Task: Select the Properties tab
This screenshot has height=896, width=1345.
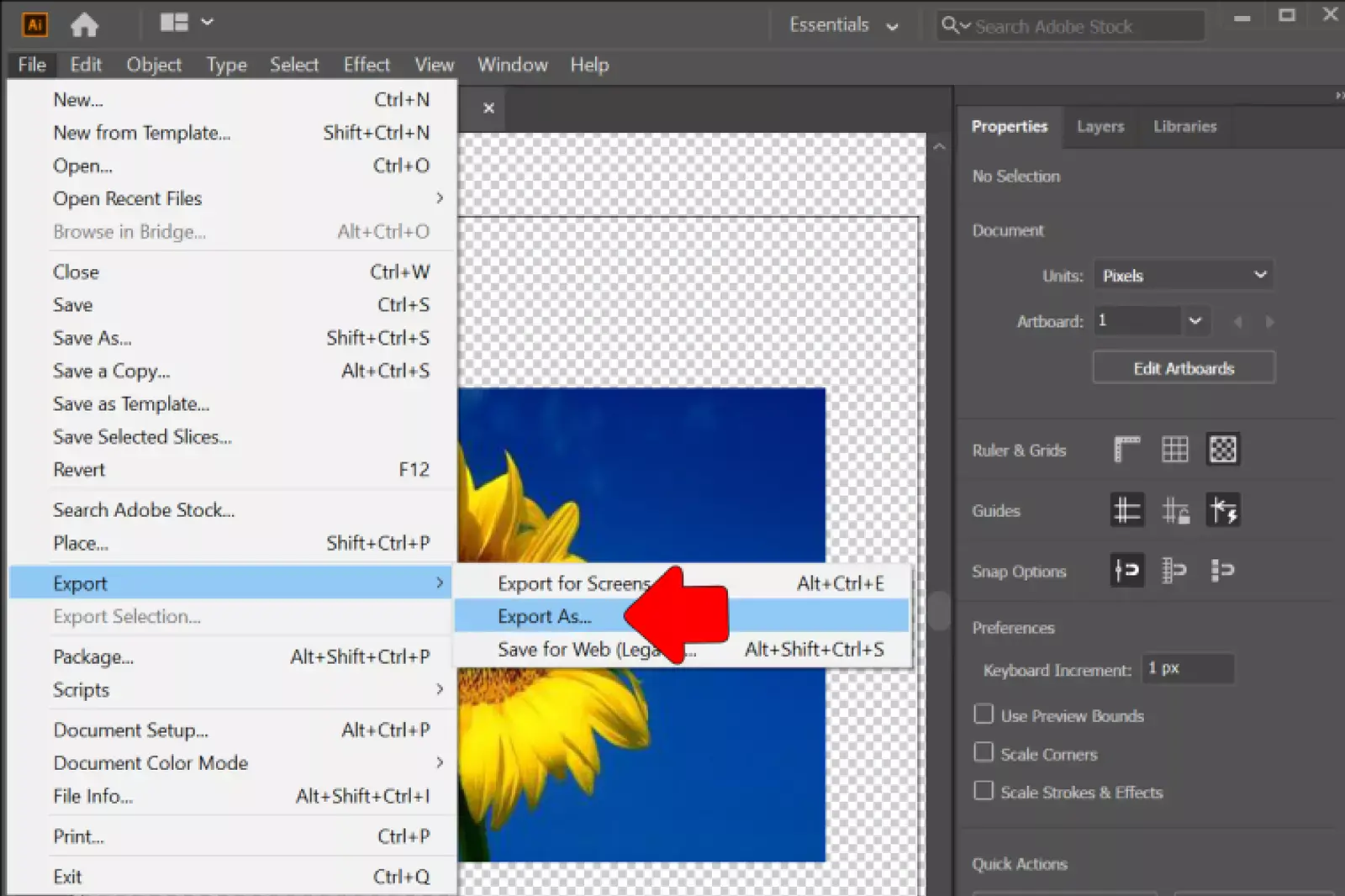Action: pyautogui.click(x=1010, y=127)
